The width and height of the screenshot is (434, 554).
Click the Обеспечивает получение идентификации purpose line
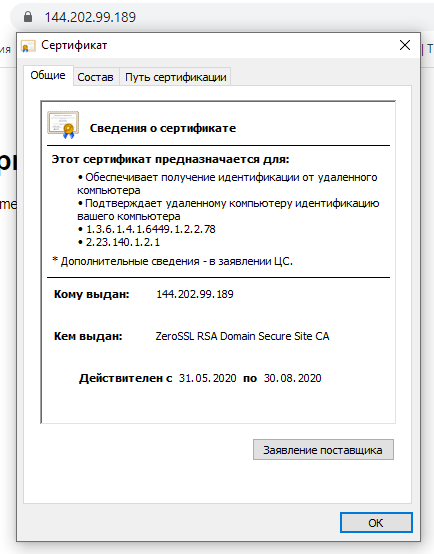click(227, 183)
